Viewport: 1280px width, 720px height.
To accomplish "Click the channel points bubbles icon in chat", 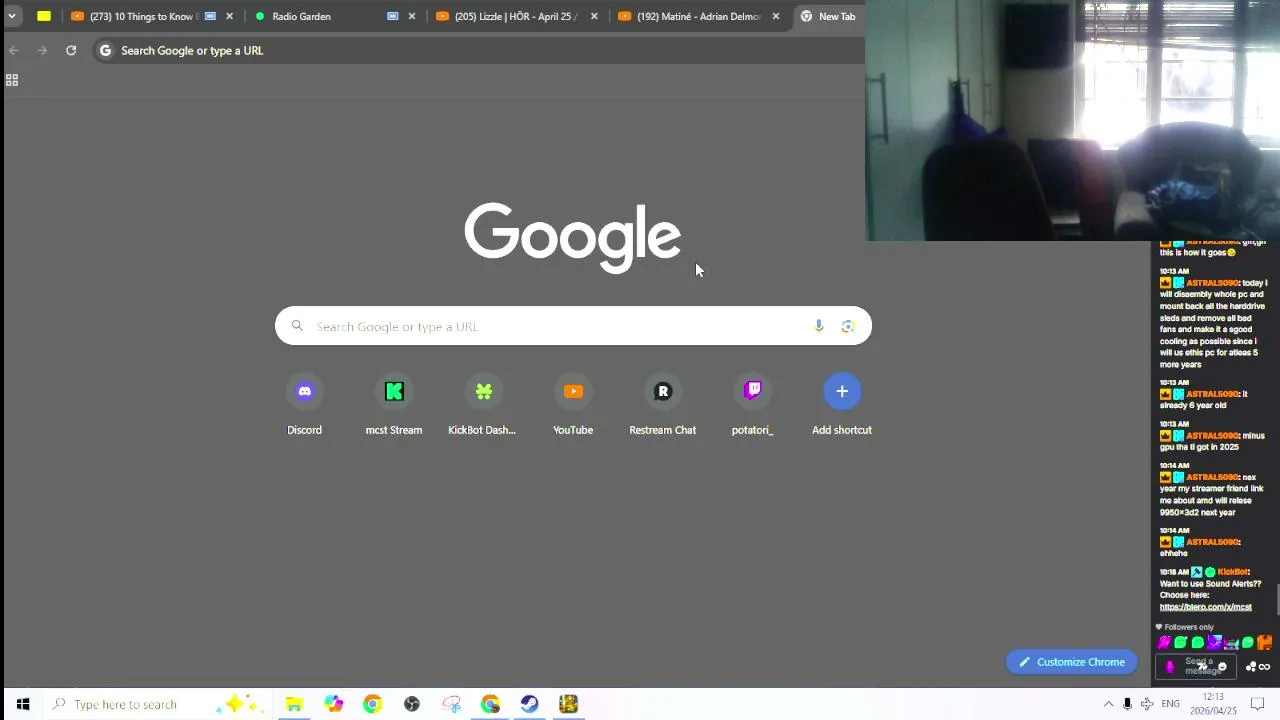I will click(x=1251, y=667).
